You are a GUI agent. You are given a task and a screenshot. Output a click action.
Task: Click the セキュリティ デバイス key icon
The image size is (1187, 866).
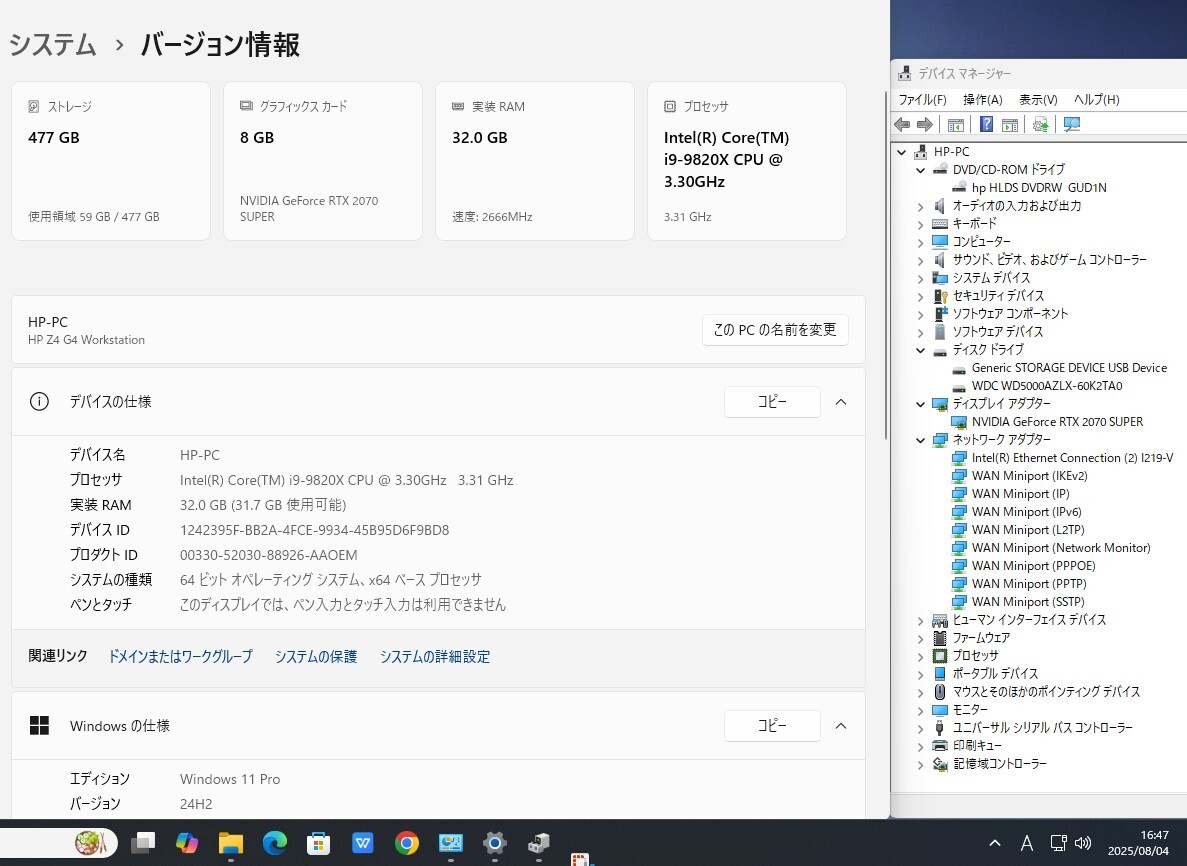(x=939, y=296)
